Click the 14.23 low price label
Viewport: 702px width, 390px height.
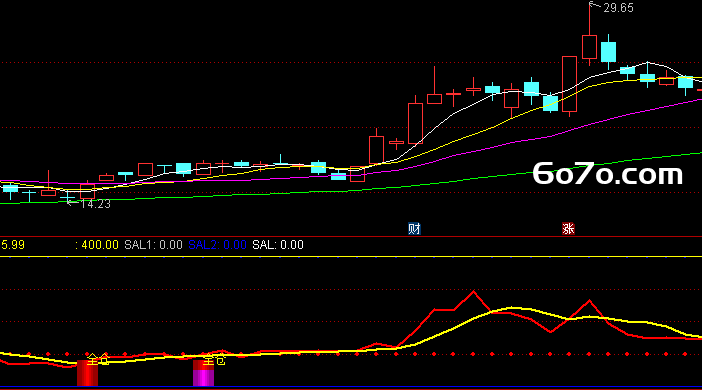pyautogui.click(x=95, y=204)
